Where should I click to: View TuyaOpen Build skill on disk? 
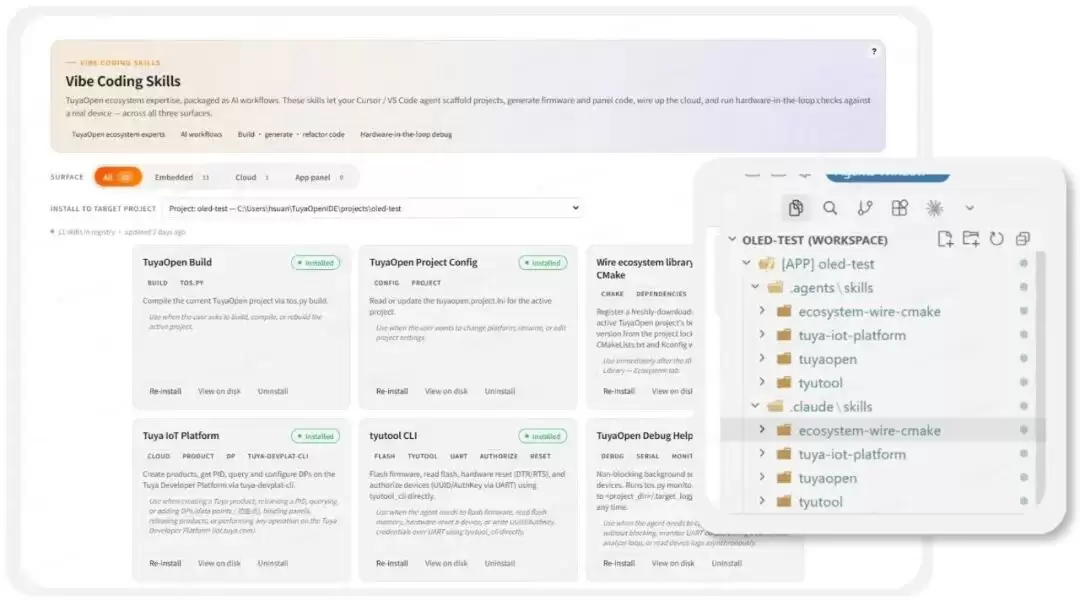(219, 391)
